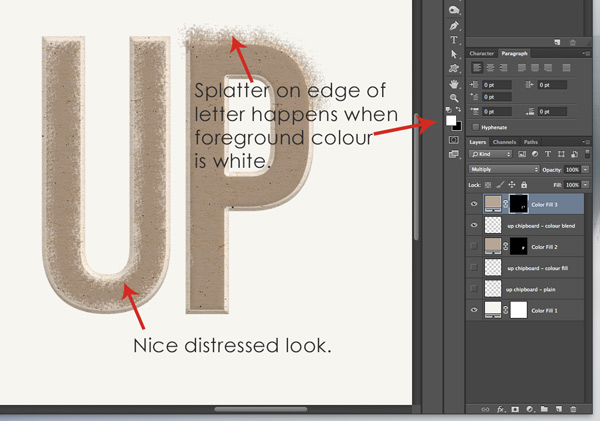Viewport: 600px width, 421px height.
Task: Open the Multiply blend mode dropdown
Action: coord(503,170)
